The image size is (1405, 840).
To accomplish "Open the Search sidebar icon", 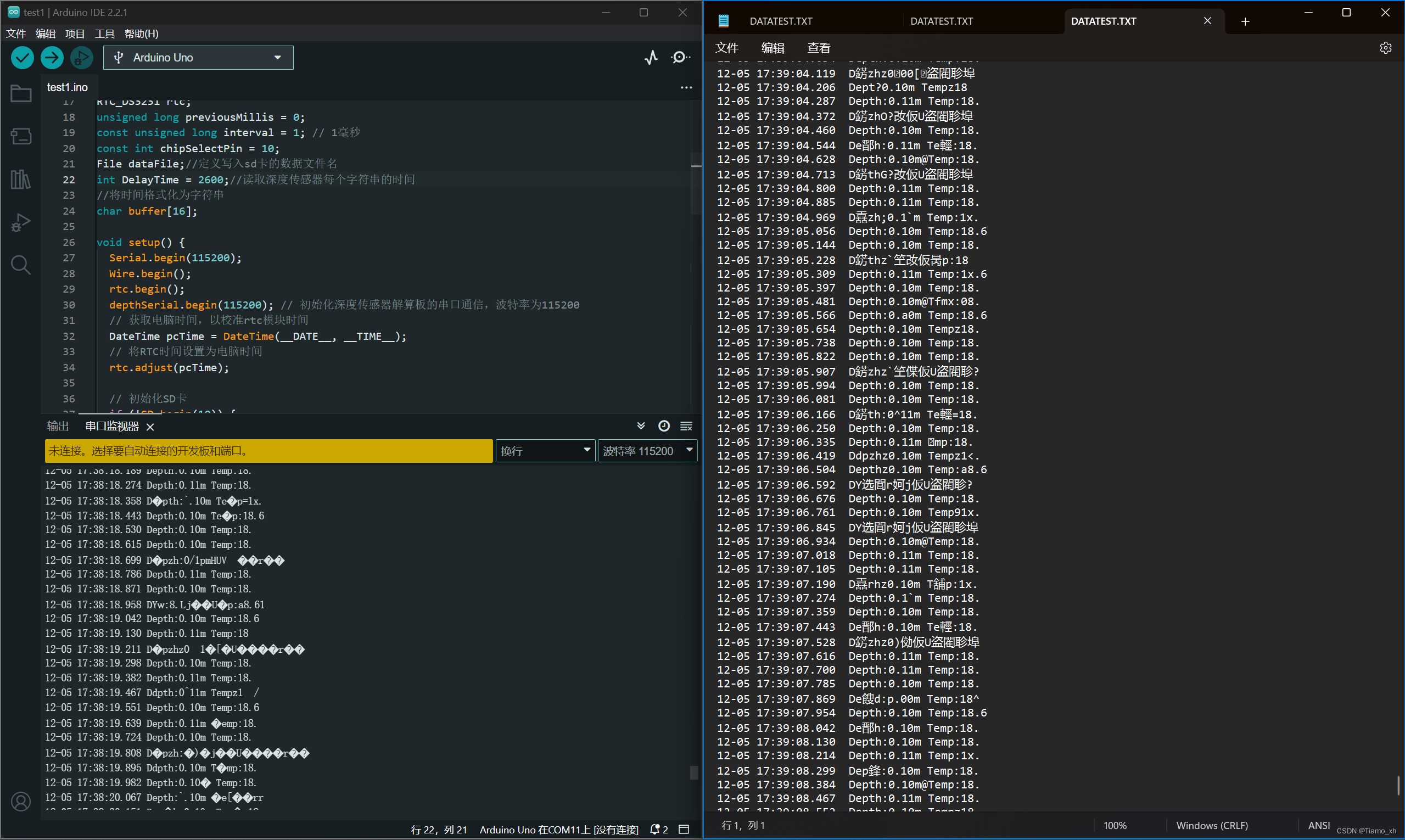I will 21,265.
